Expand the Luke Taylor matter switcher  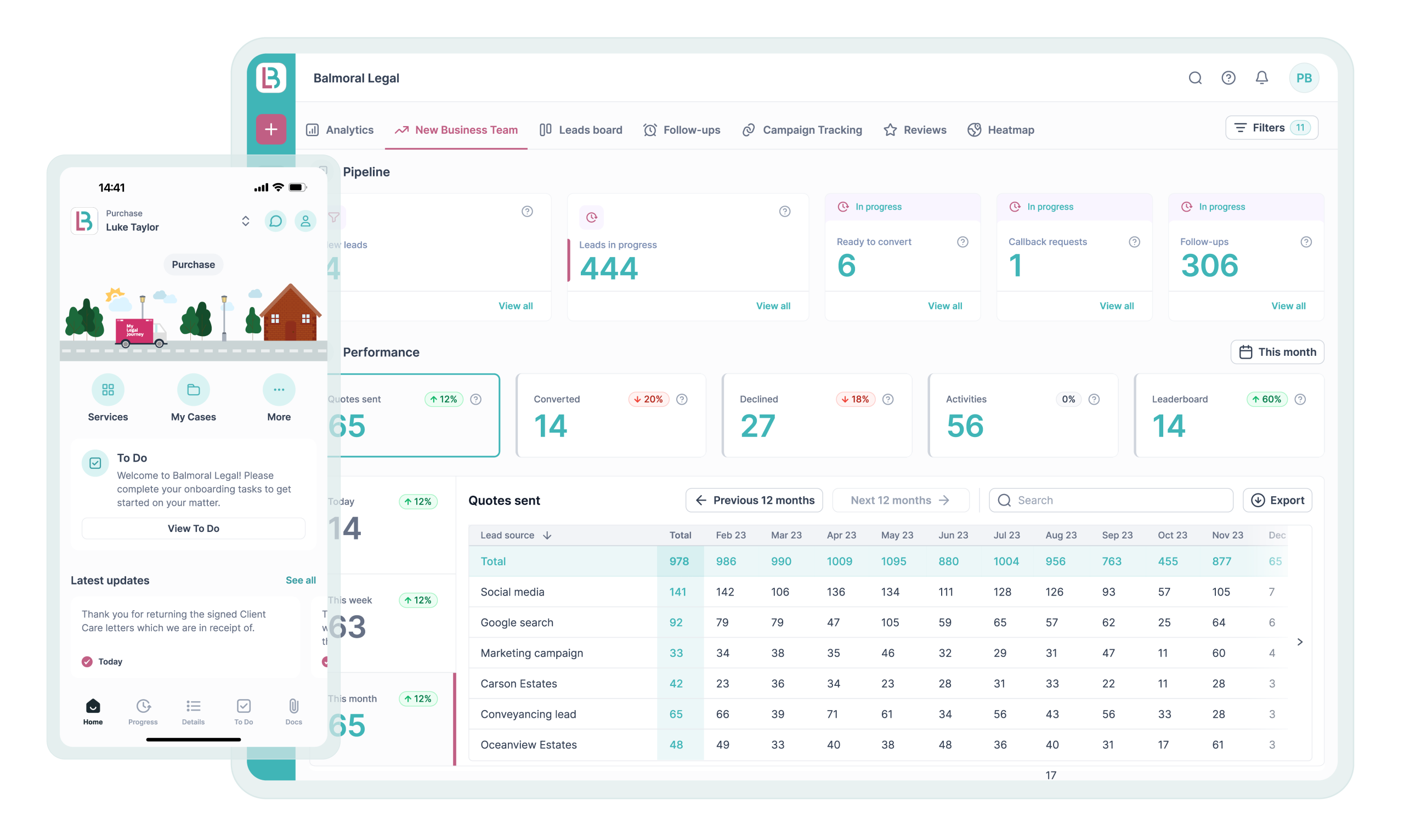tap(245, 221)
